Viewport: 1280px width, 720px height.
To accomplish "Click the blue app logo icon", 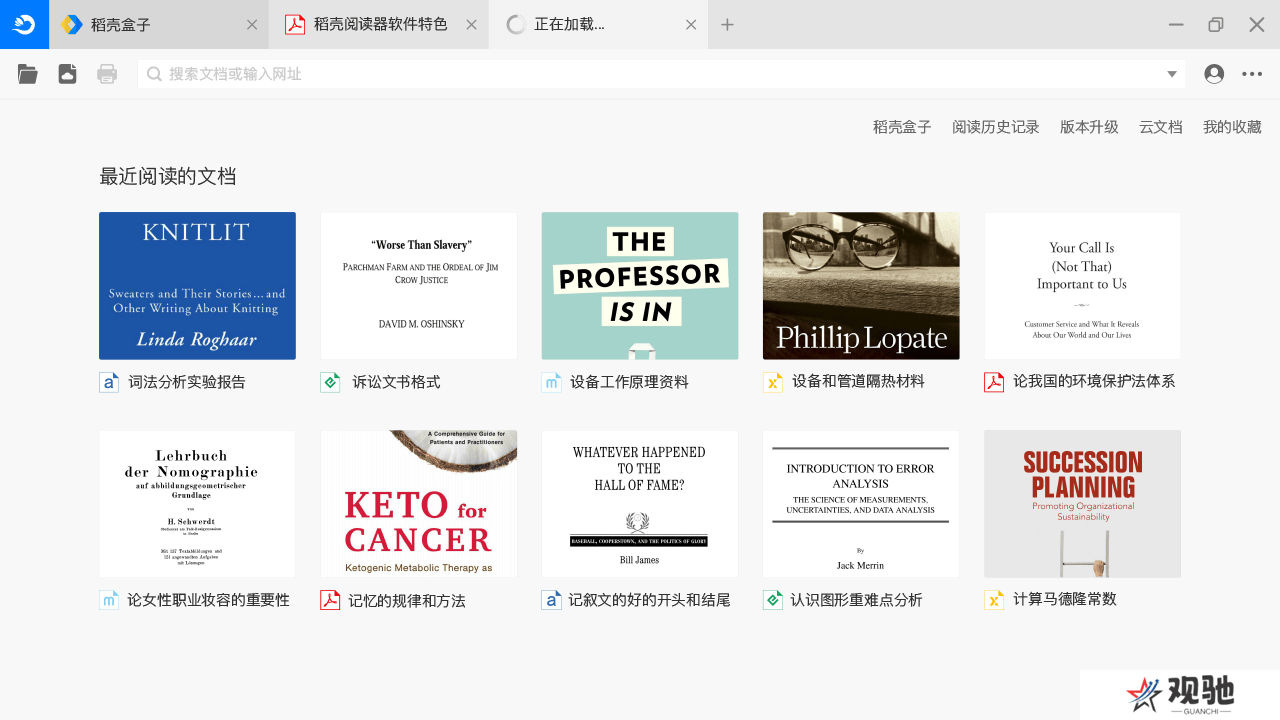I will coord(24,24).
